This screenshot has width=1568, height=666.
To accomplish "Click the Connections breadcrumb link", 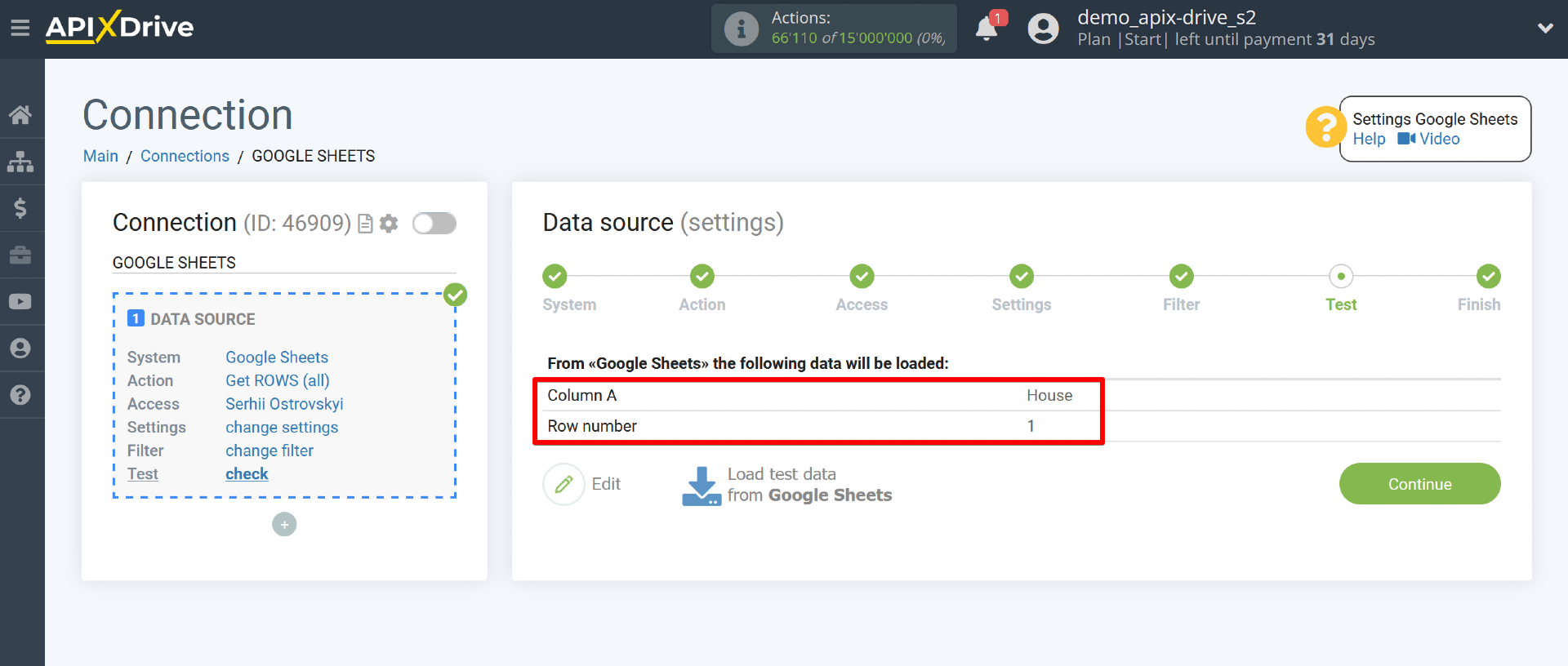I will click(x=185, y=156).
